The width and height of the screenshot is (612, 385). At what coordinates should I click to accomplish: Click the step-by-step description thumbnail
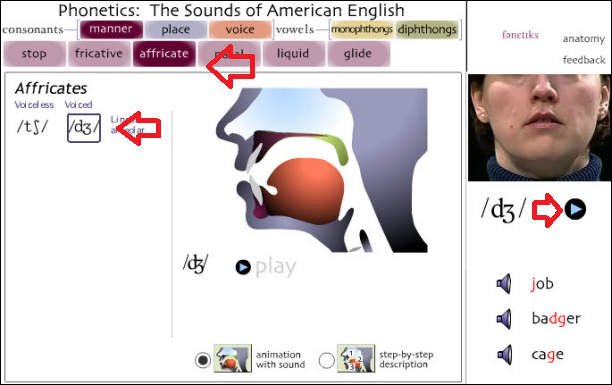click(x=356, y=358)
